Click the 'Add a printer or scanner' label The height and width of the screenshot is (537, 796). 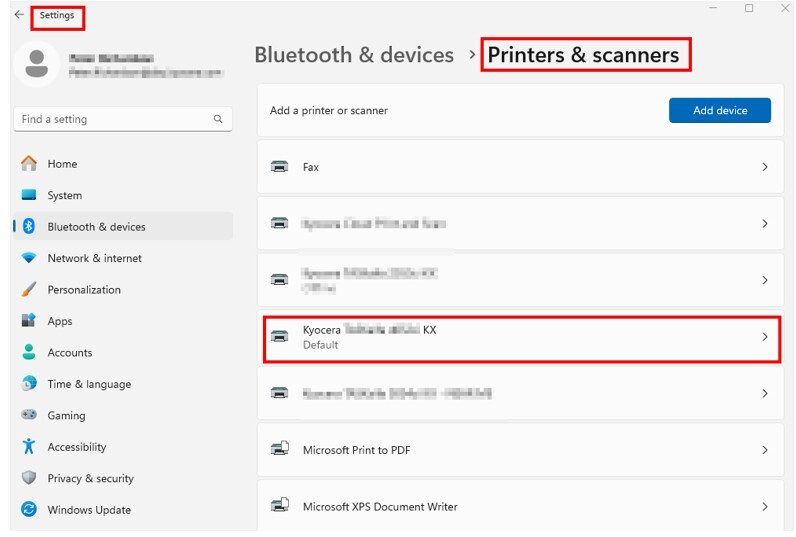(328, 110)
